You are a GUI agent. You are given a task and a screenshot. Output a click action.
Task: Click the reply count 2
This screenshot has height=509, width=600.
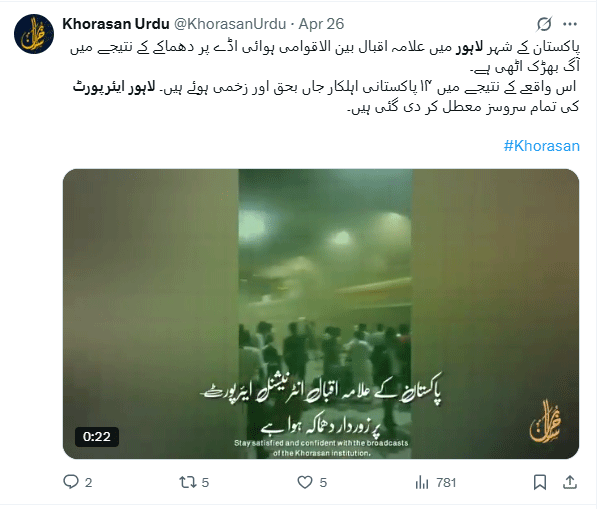(88, 483)
